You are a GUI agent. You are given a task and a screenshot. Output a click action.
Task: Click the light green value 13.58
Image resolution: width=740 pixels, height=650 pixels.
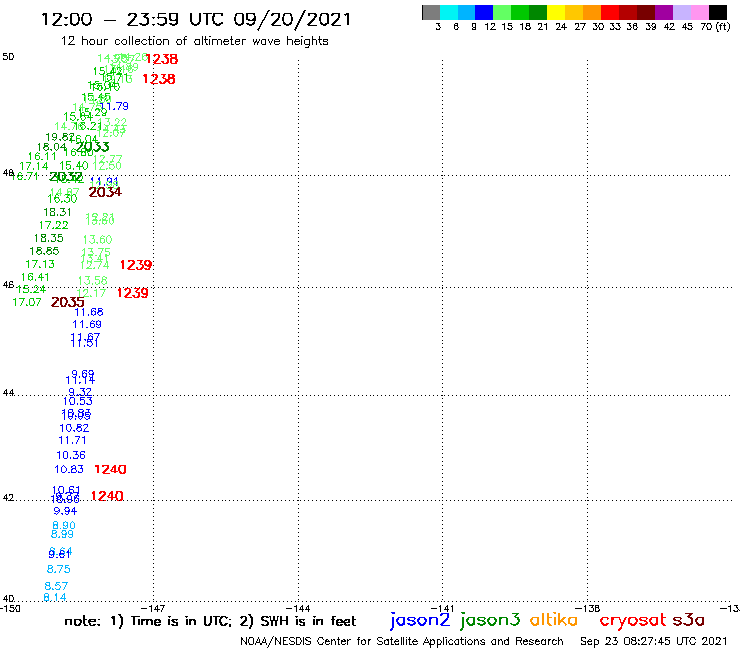coord(92,280)
